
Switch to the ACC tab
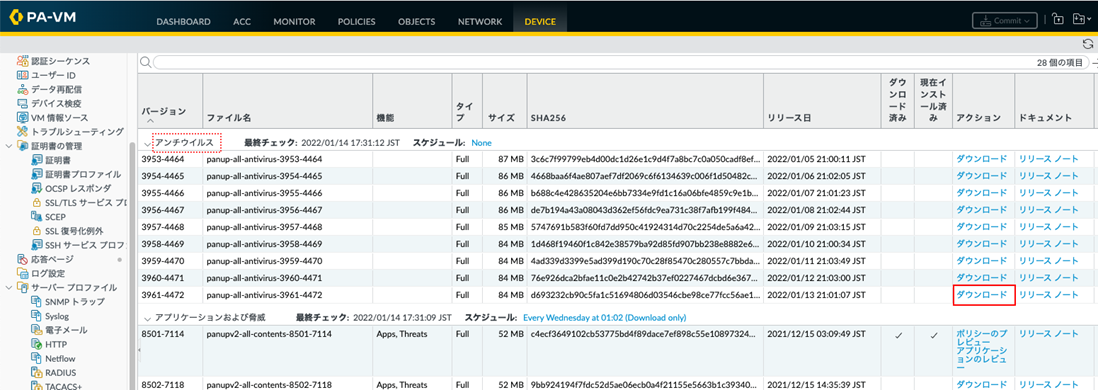[242, 22]
